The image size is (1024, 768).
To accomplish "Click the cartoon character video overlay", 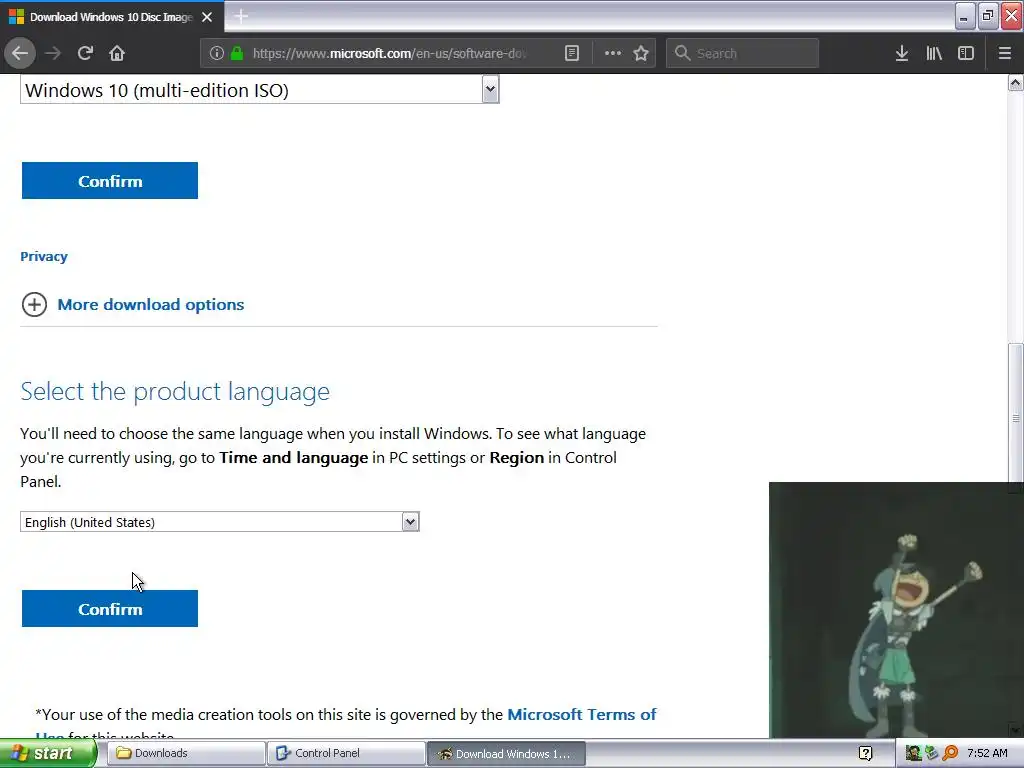I will (x=896, y=610).
